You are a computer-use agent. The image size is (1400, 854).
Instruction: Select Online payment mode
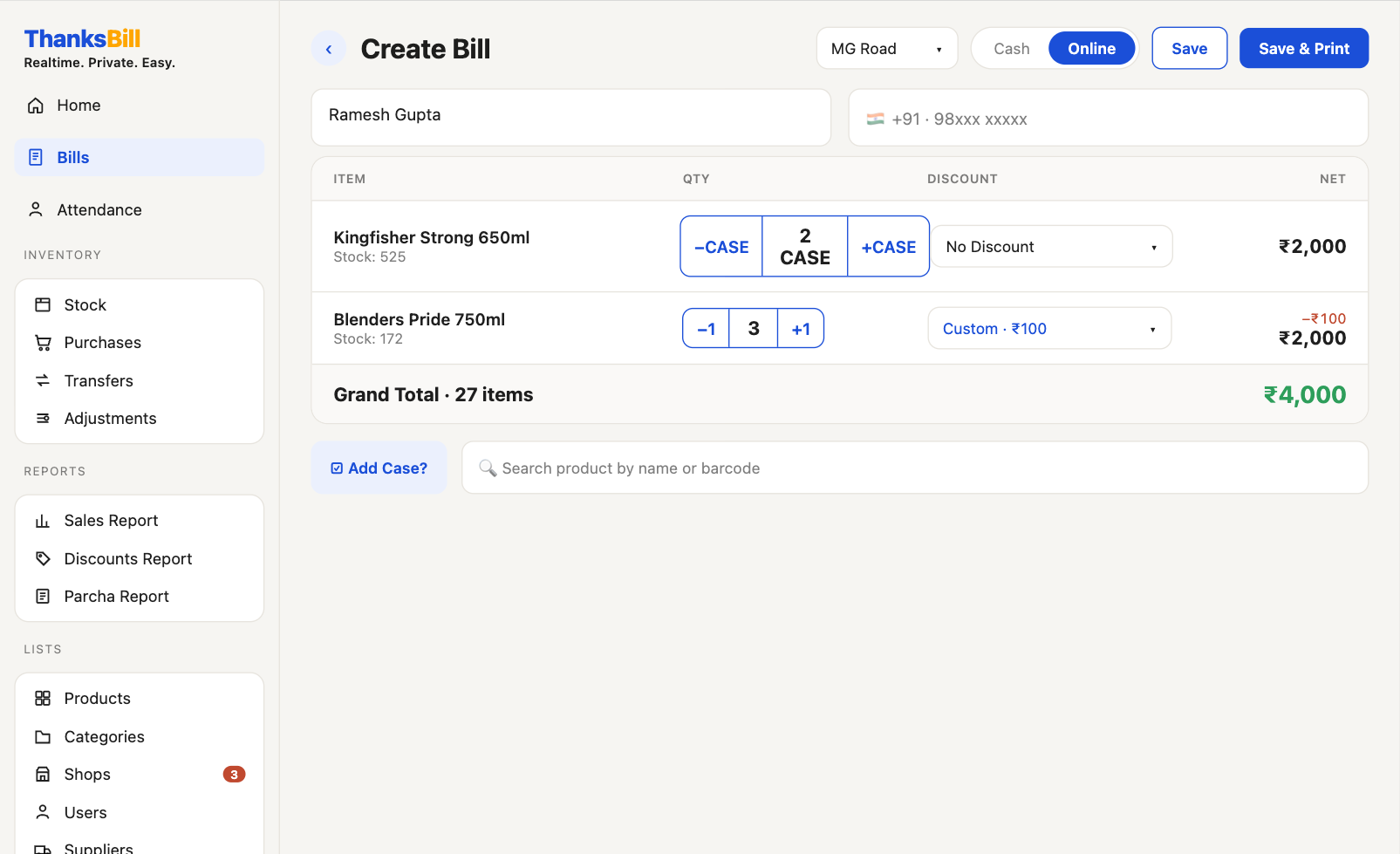1092,49
